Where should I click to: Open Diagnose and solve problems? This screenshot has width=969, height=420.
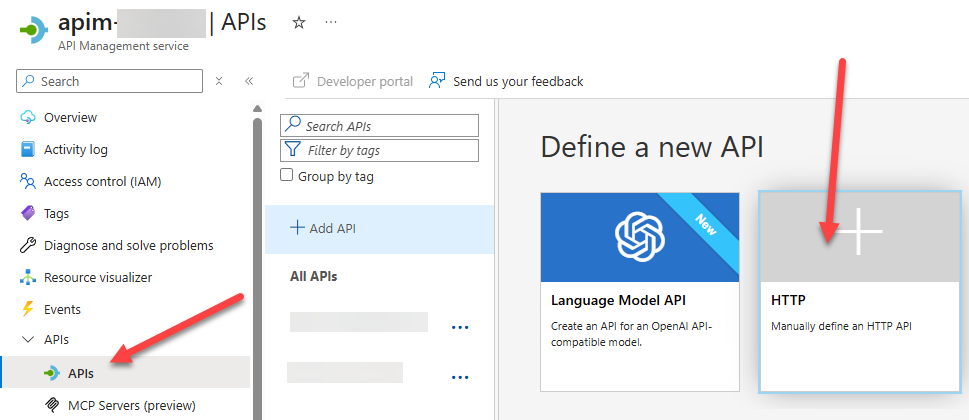point(129,245)
